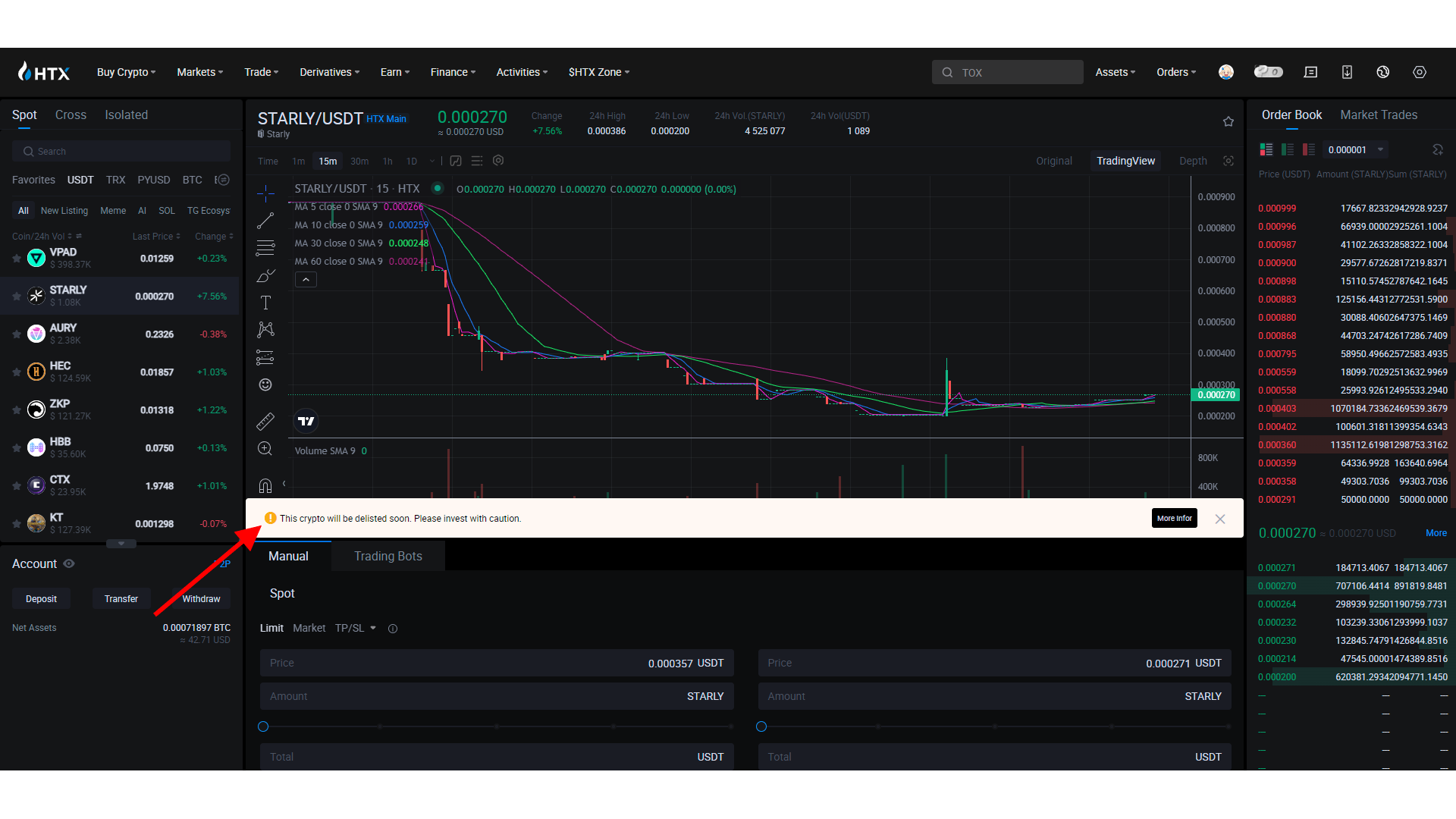Open the header settings hexagon icon
Viewport: 1456px width, 819px height.
coord(1420,72)
